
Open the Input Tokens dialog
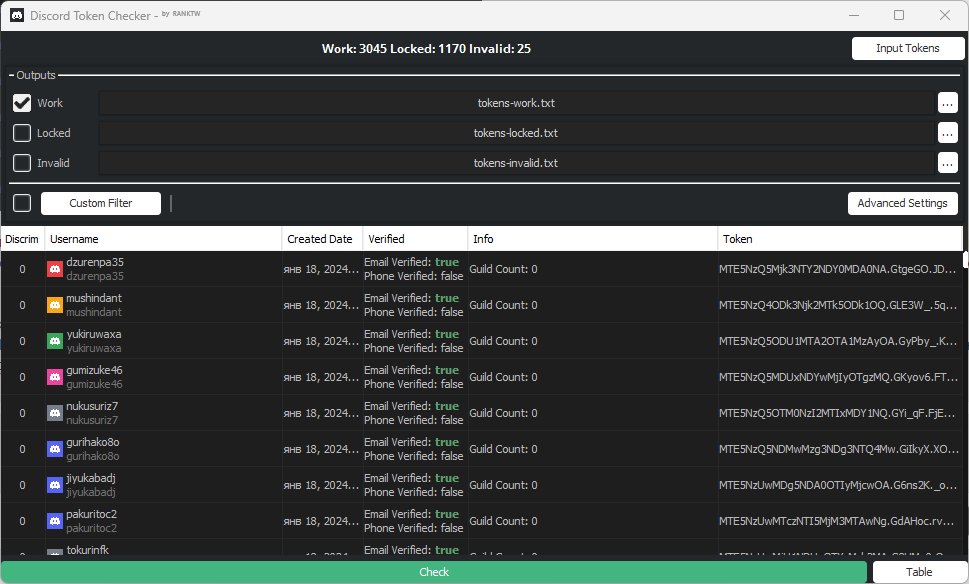907,48
